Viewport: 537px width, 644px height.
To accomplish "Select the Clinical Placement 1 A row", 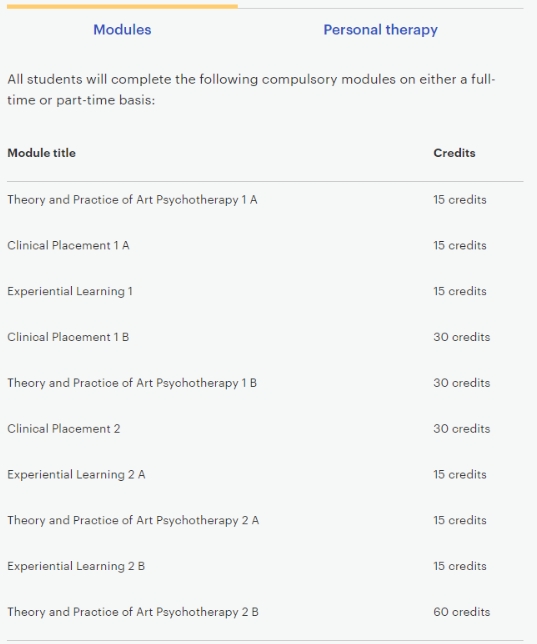I will click(265, 245).
